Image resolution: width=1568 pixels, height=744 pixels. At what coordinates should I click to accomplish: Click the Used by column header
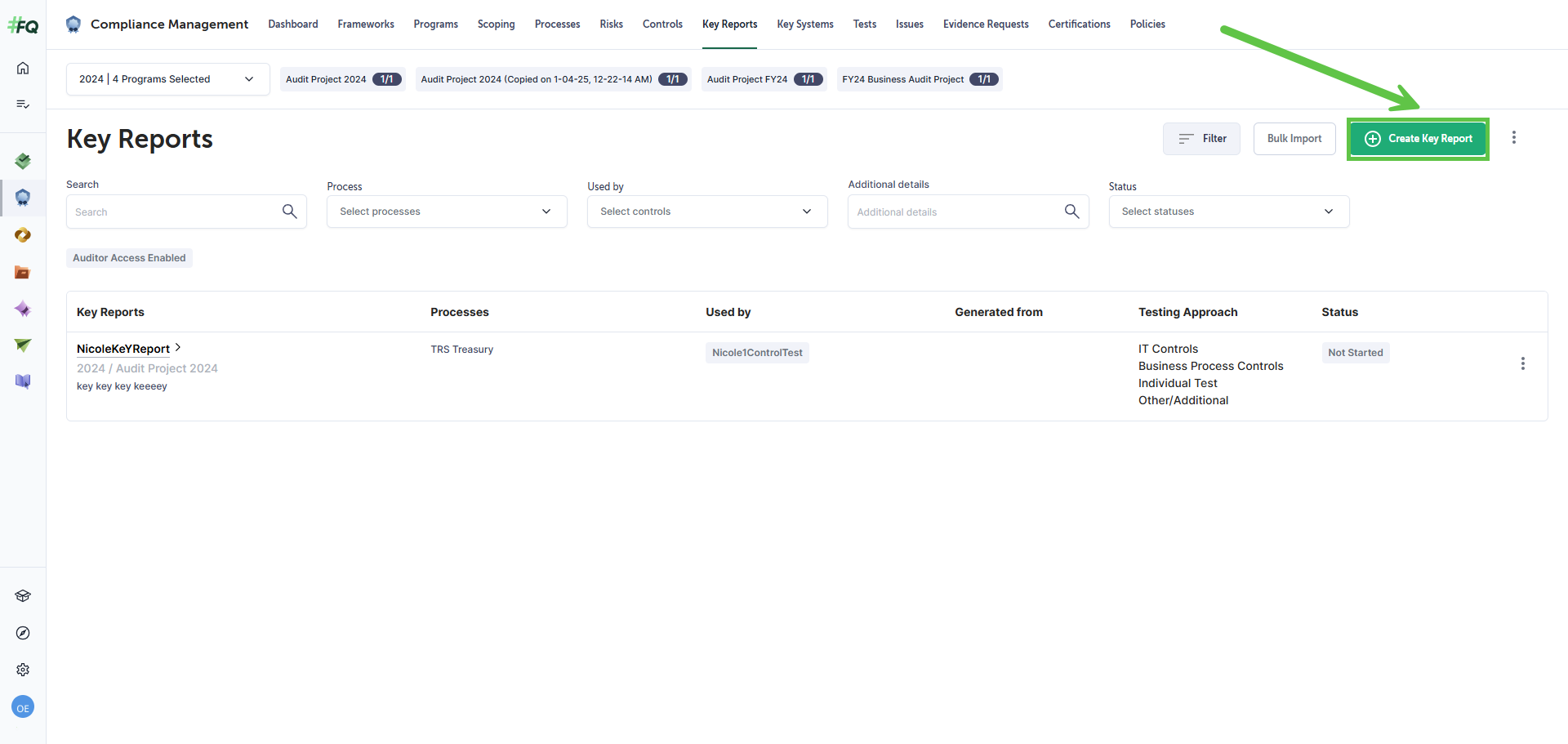click(x=728, y=312)
